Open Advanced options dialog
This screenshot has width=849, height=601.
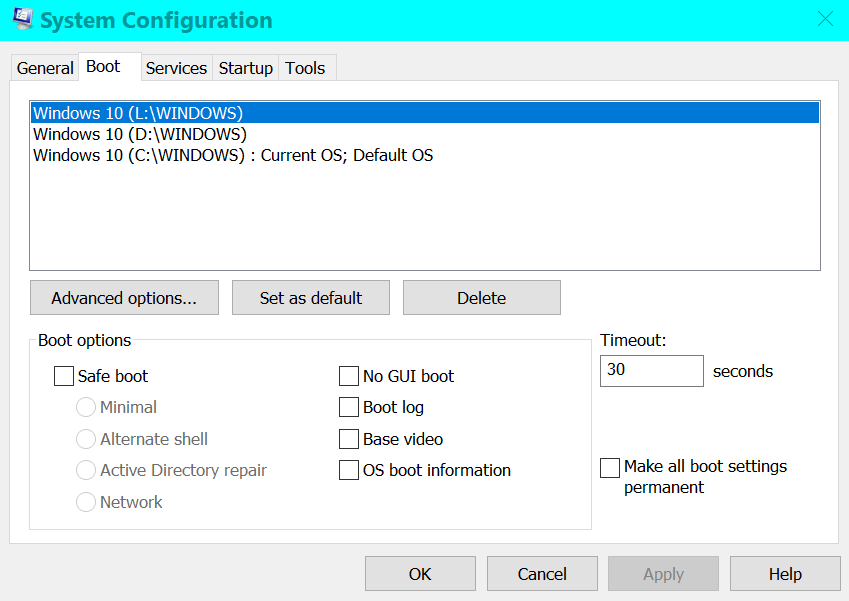tap(124, 298)
